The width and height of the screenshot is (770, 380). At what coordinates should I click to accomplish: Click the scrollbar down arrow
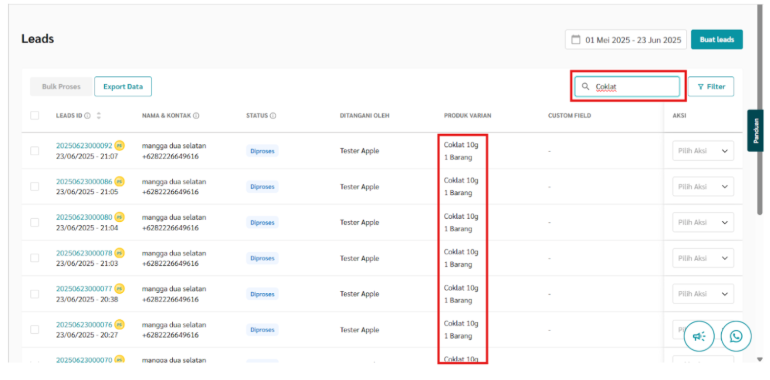(x=760, y=359)
